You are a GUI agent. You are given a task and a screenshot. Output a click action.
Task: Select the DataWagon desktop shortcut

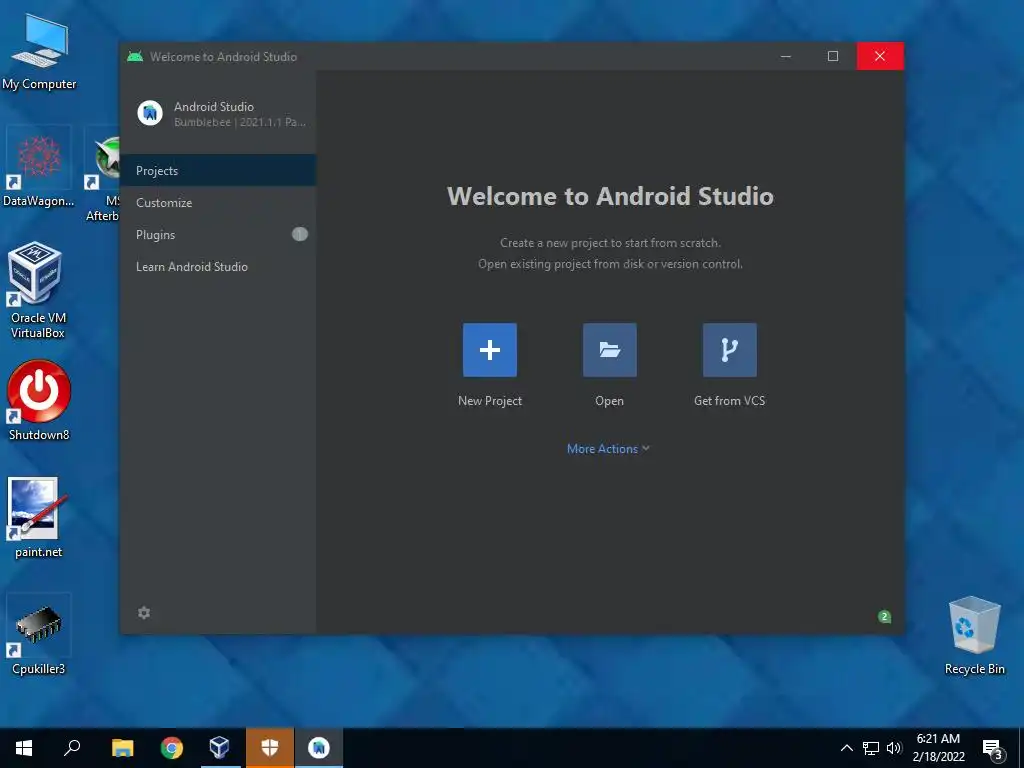[x=39, y=168]
